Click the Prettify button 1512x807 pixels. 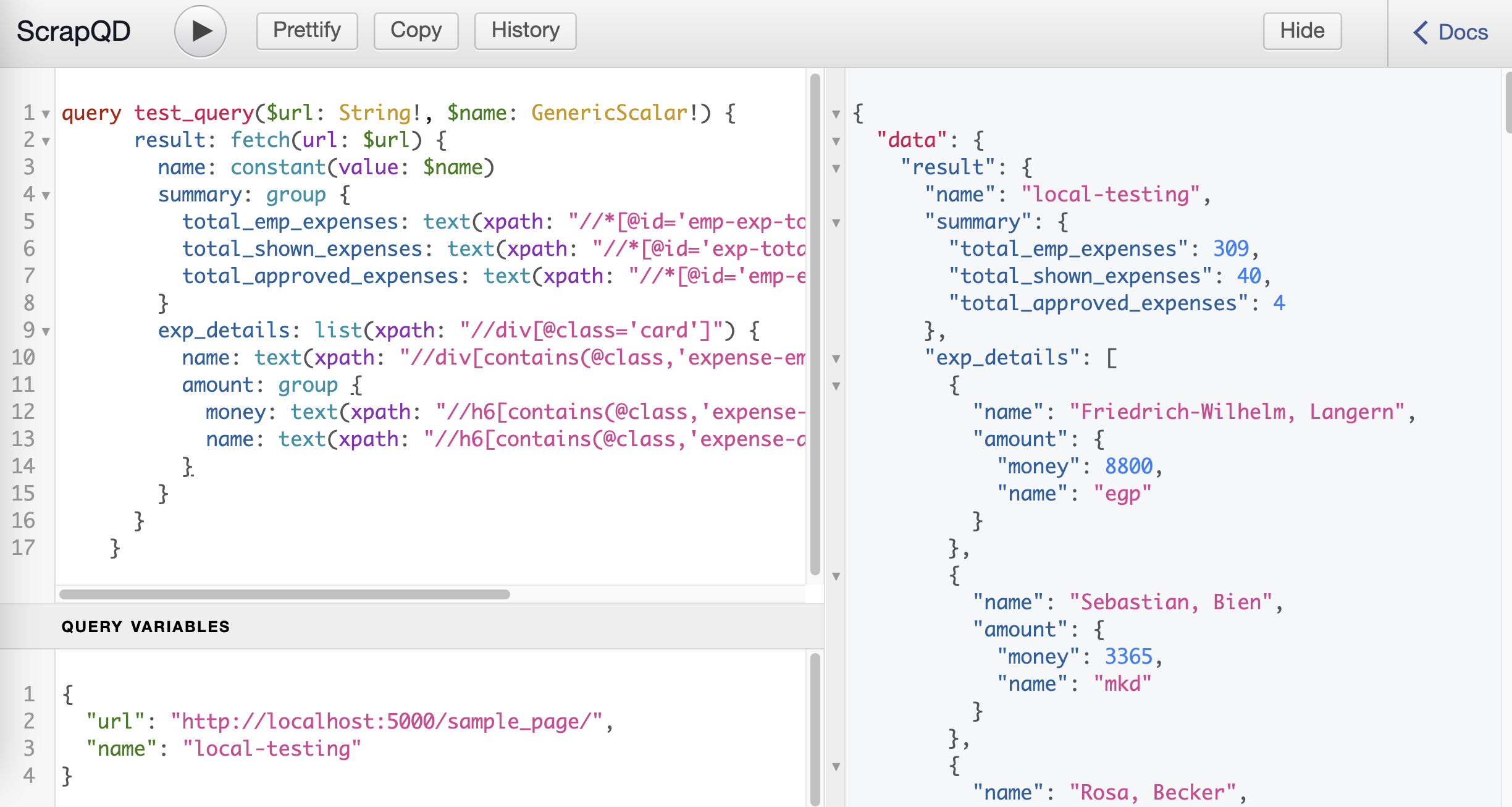pos(307,31)
